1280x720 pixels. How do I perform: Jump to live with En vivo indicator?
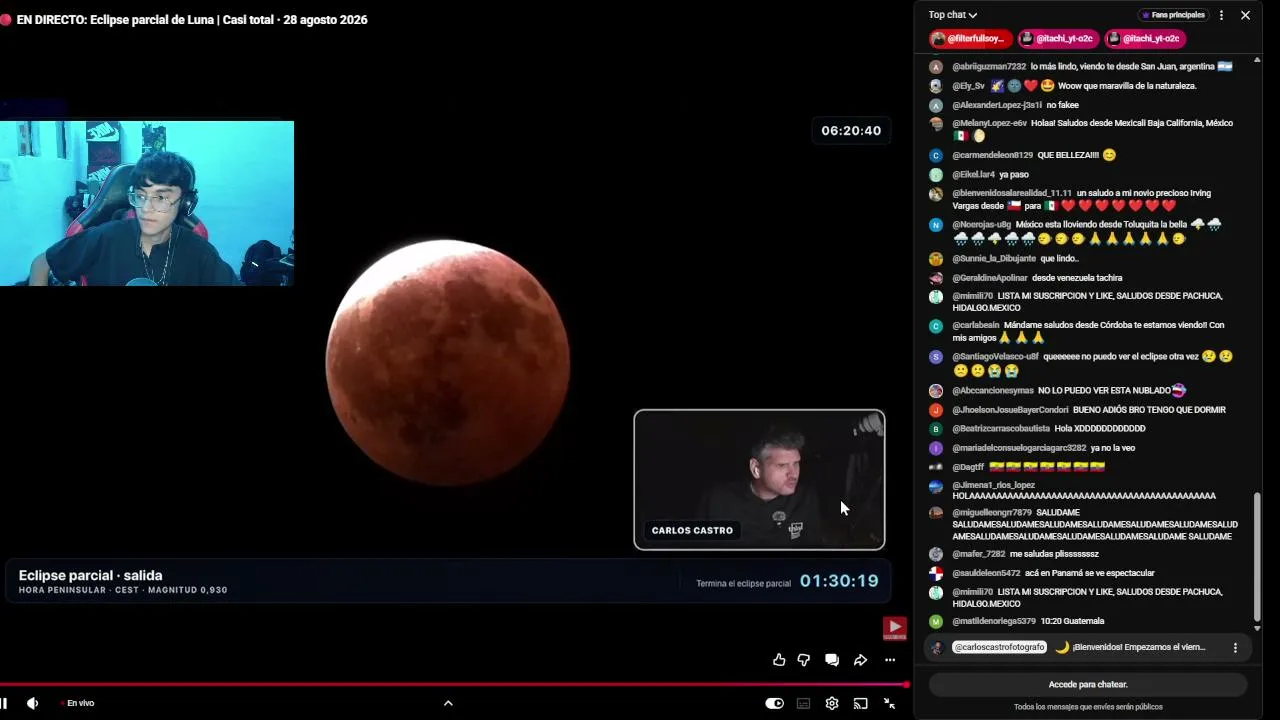(79, 703)
